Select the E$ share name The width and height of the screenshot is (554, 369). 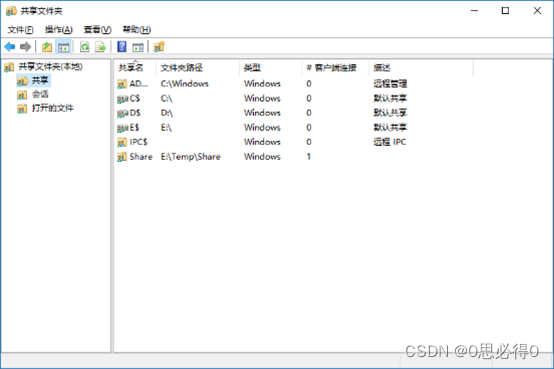134,127
